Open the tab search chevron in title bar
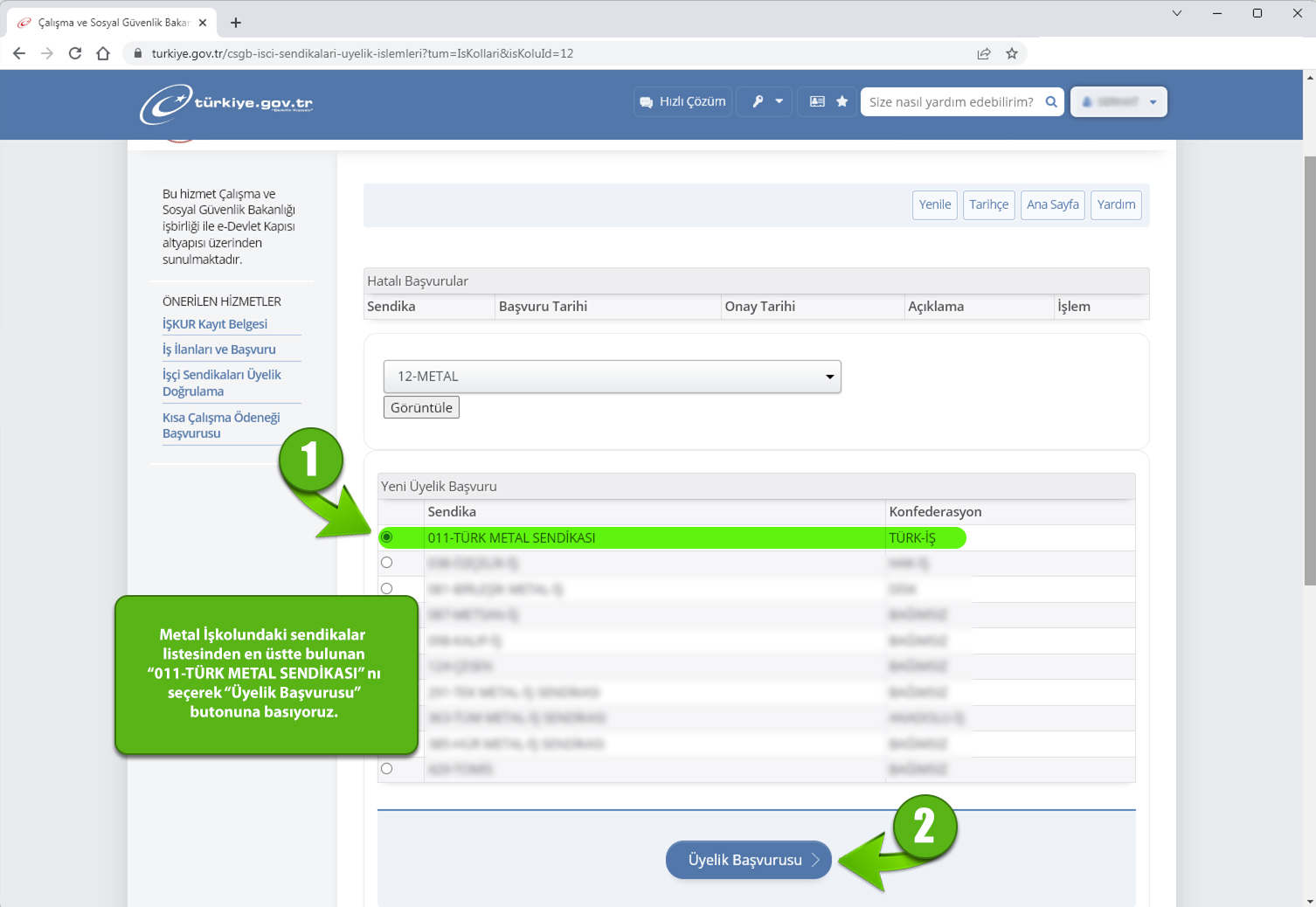Image resolution: width=1316 pixels, height=907 pixels. 1177,13
